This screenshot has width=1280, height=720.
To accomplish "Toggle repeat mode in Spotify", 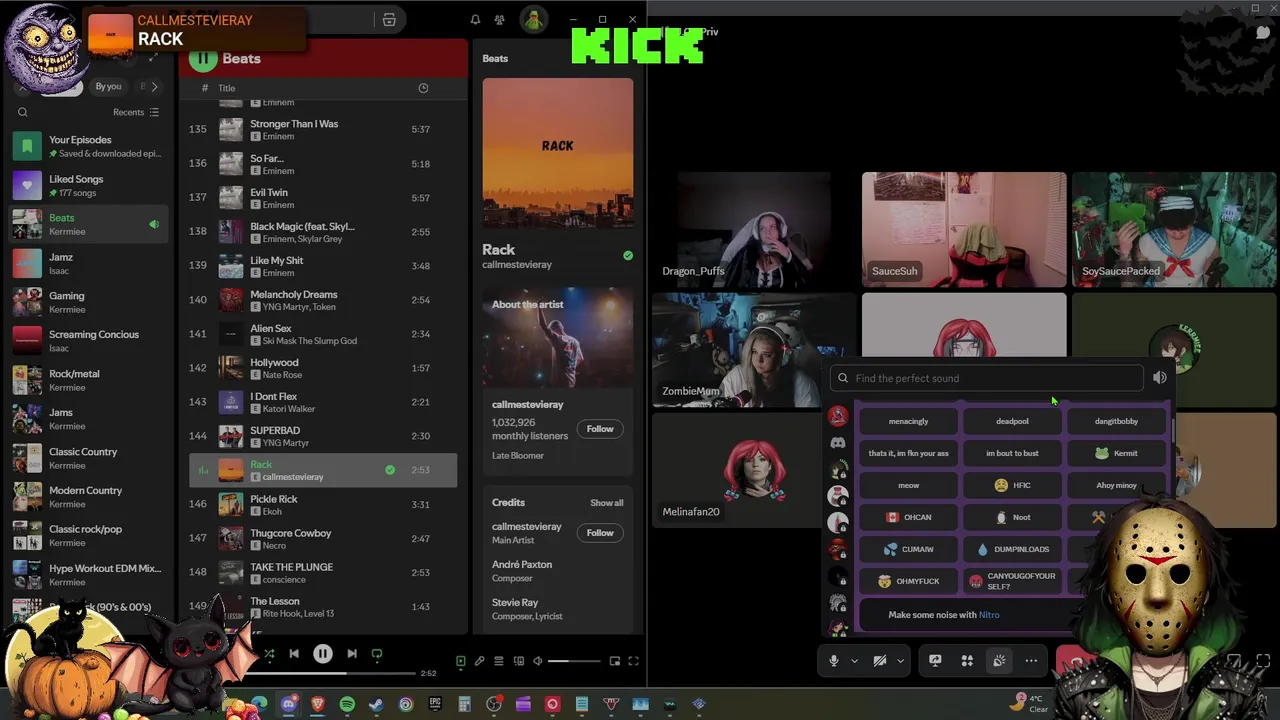I will (x=377, y=654).
